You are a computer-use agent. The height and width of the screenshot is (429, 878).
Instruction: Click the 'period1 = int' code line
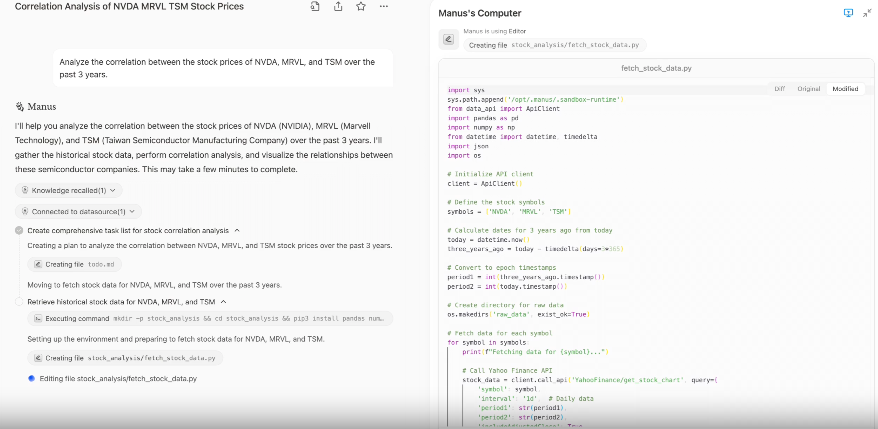pyautogui.click(x=526, y=277)
